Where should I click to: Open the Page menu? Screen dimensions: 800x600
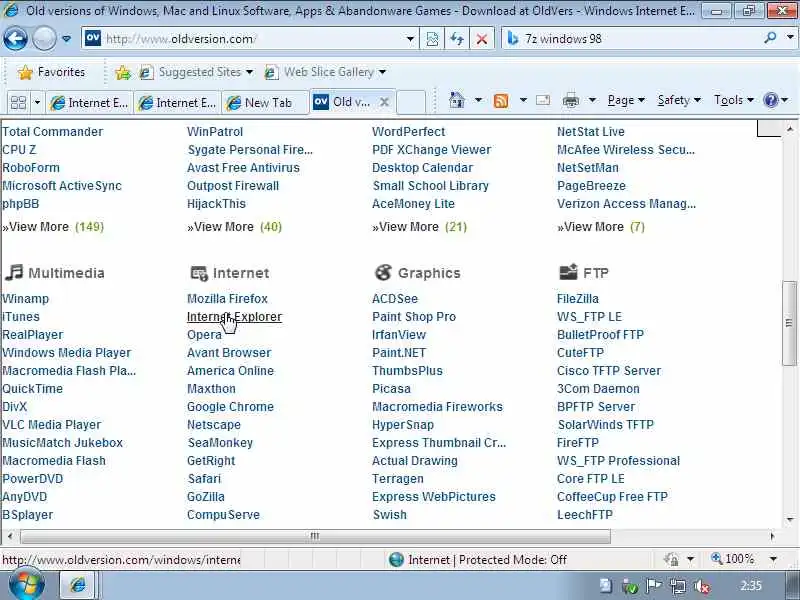click(x=626, y=100)
